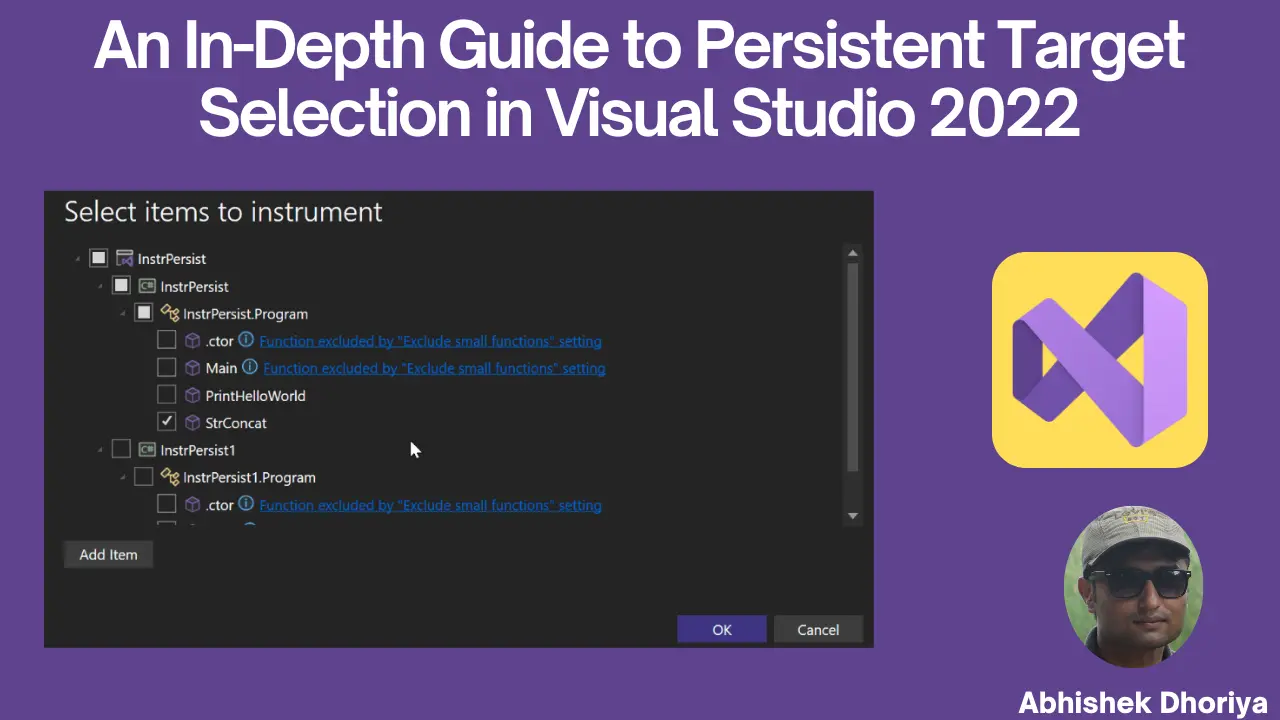The image size is (1280, 720).
Task: Select the "Main" row label
Action: pos(221,368)
